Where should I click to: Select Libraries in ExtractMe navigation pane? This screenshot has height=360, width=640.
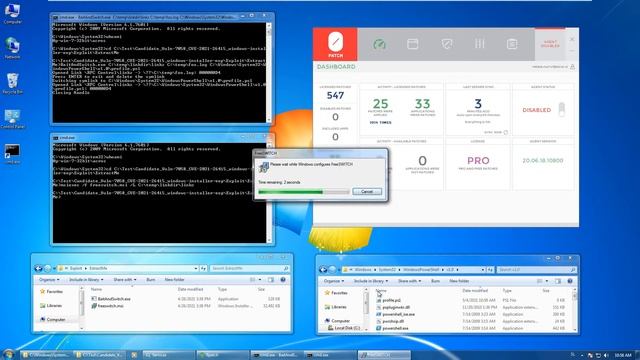coord(54,305)
